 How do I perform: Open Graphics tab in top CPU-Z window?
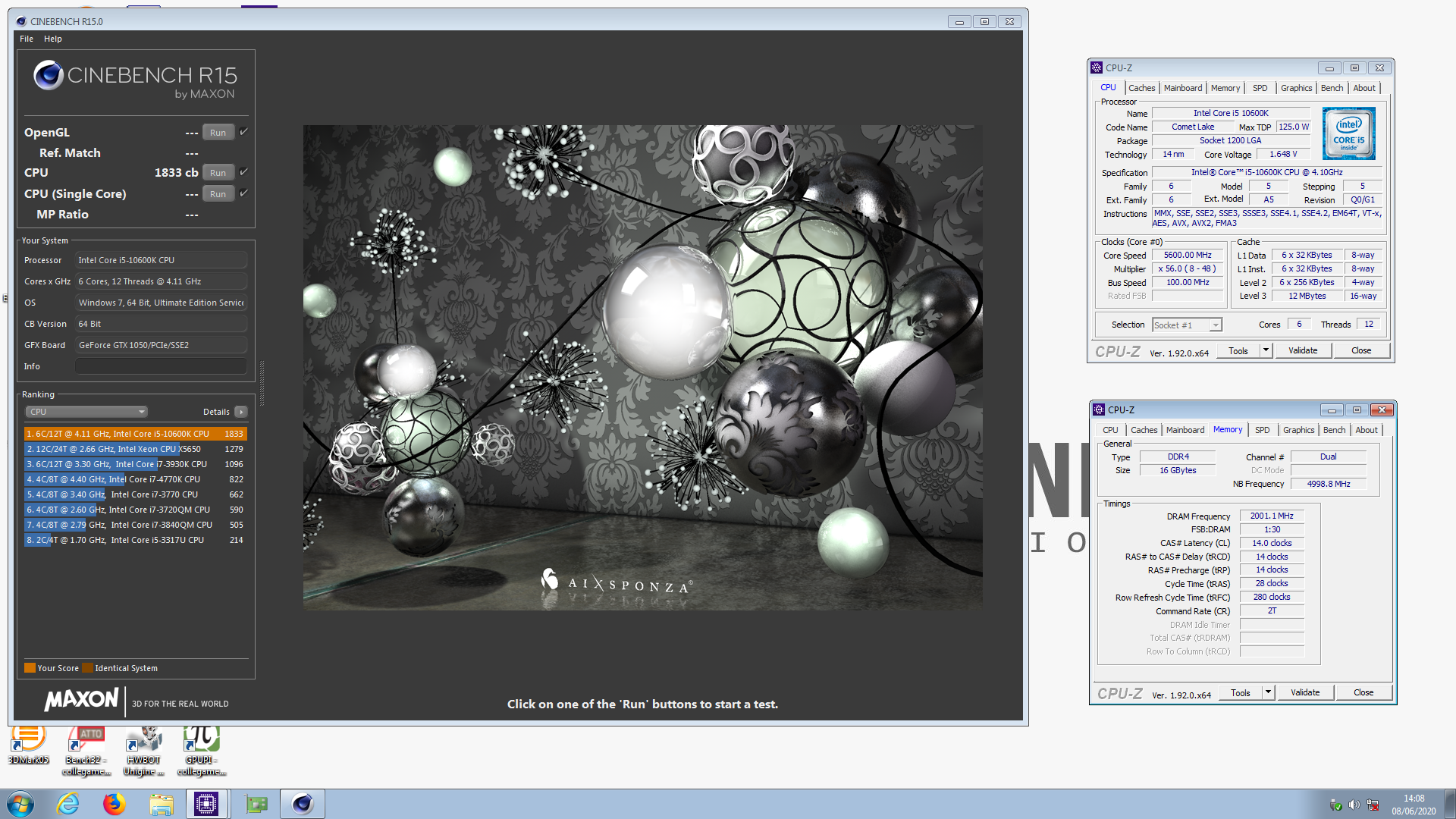[x=1296, y=88]
